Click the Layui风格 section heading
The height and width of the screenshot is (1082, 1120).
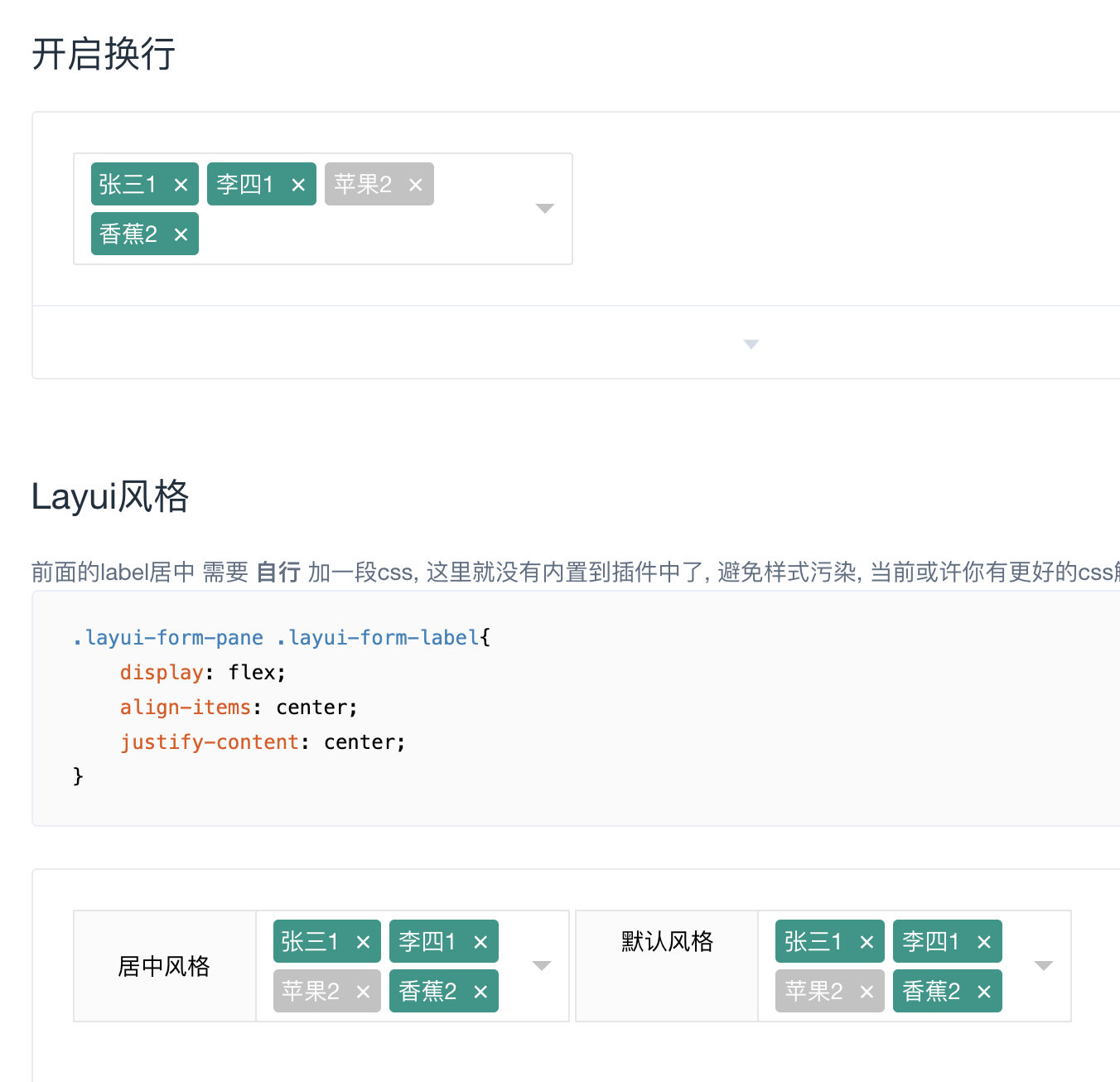[110, 497]
